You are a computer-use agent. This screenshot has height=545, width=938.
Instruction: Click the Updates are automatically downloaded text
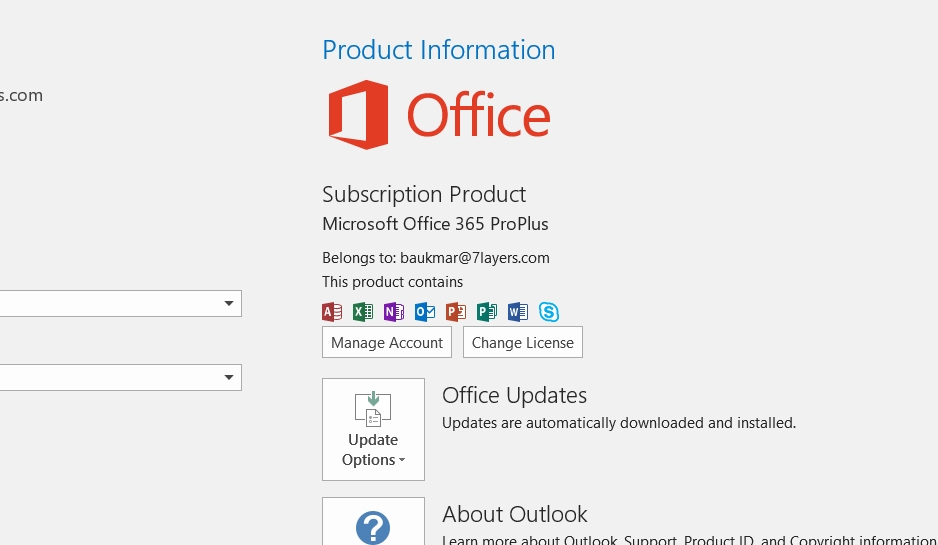[619, 423]
